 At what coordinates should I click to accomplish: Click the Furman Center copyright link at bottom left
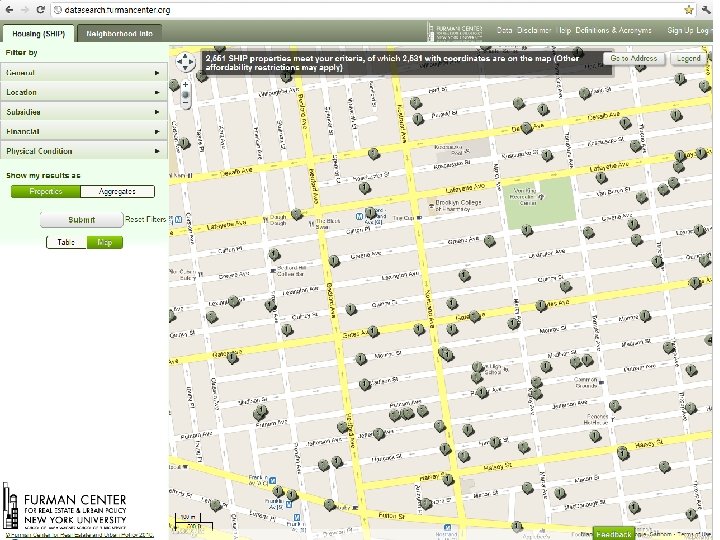79,535
